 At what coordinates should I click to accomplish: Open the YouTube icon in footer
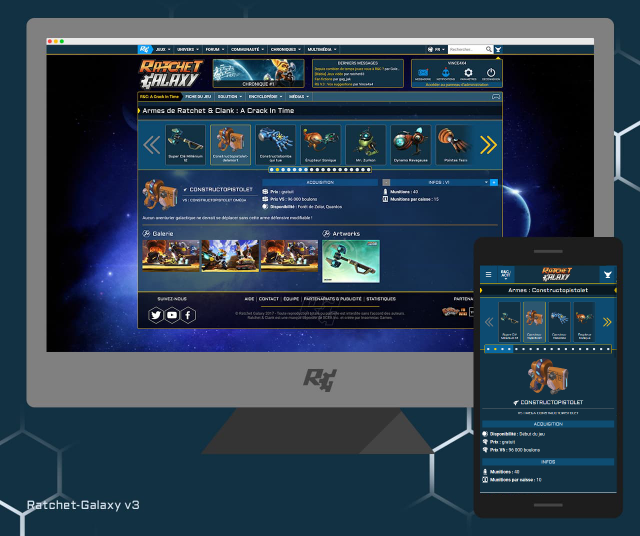[x=172, y=315]
